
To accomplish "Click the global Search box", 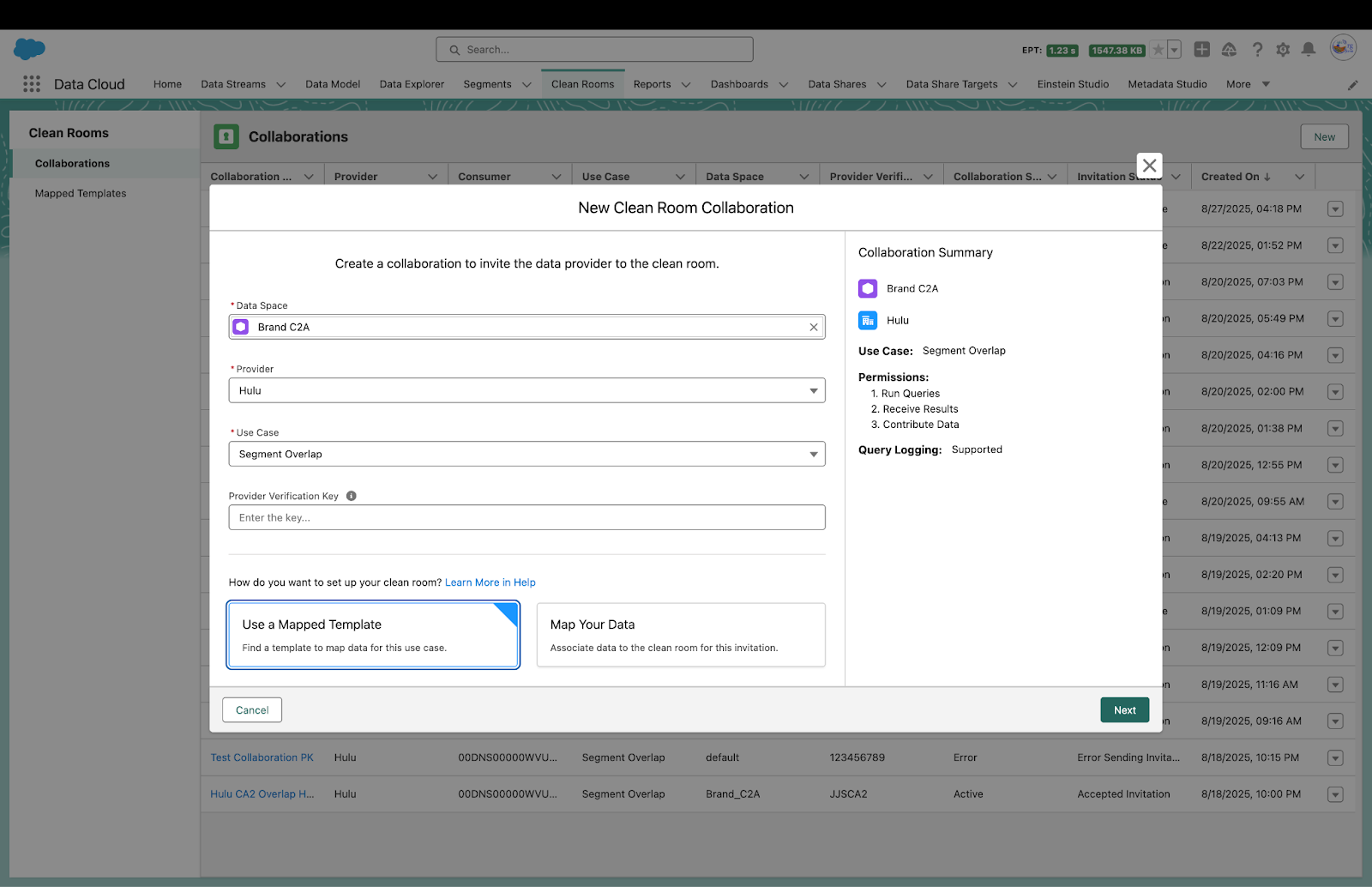I will click(594, 49).
